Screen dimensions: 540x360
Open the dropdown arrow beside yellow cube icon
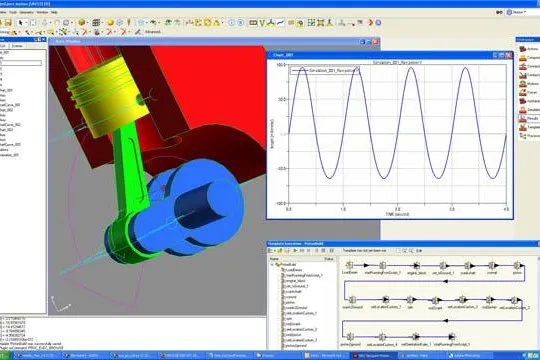point(87,23)
